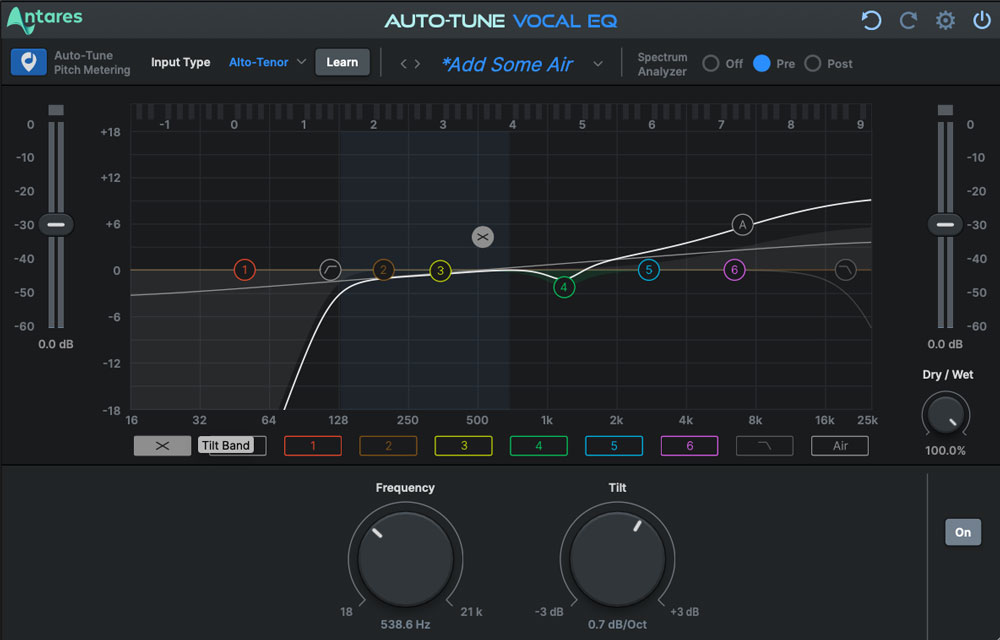Click the Spectrum Analyzer label
The width and height of the screenshot is (1000, 640).
pos(663,64)
